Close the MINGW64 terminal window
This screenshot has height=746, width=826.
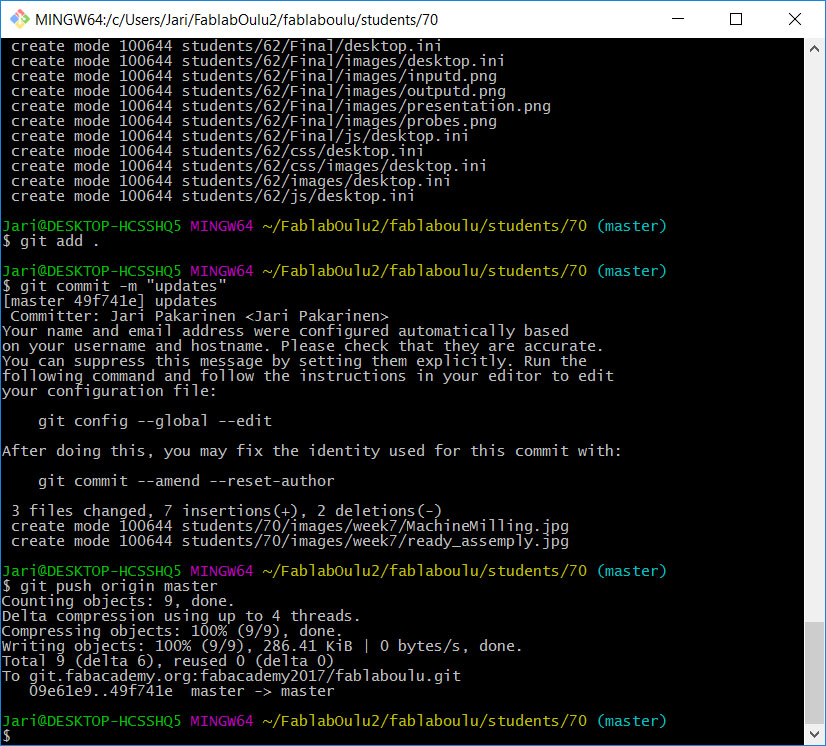point(794,19)
